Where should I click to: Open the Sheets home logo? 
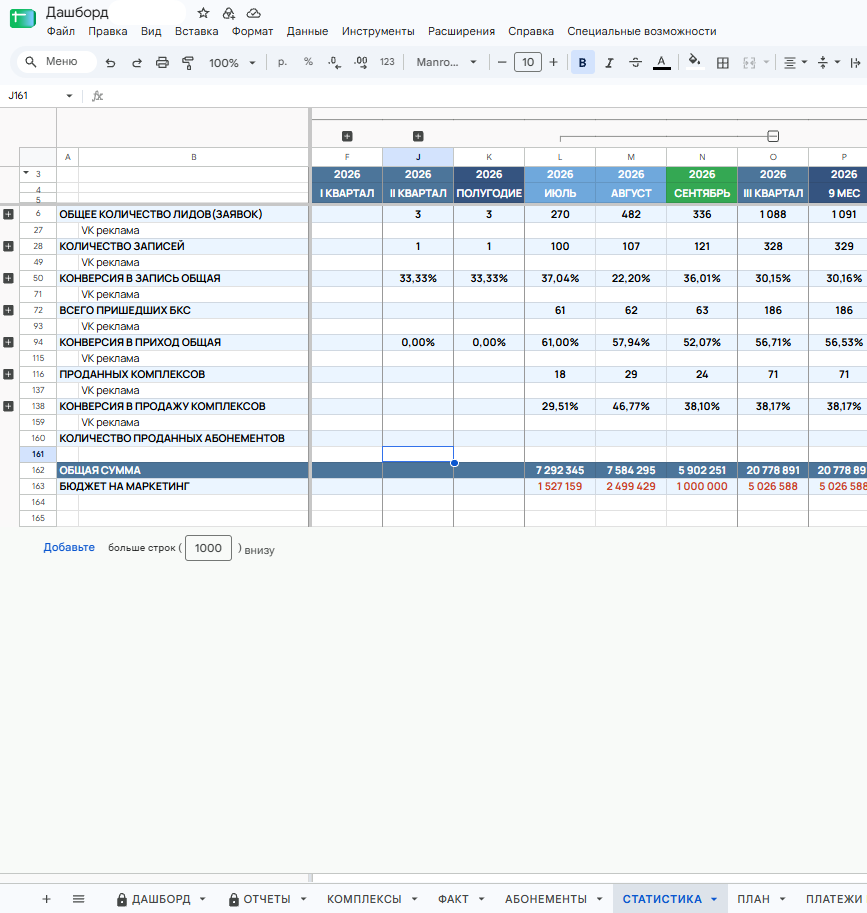pos(23,18)
